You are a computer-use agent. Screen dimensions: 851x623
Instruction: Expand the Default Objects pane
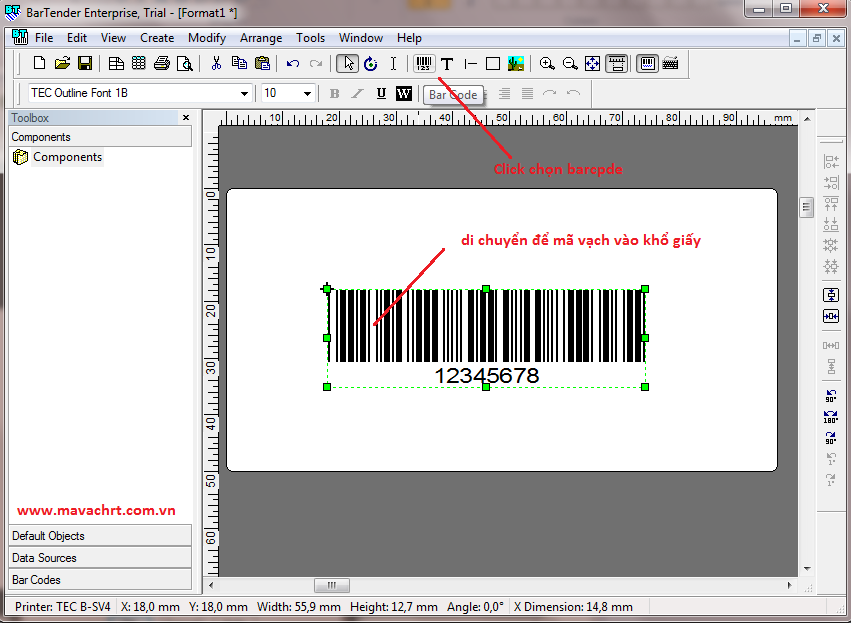(x=100, y=536)
